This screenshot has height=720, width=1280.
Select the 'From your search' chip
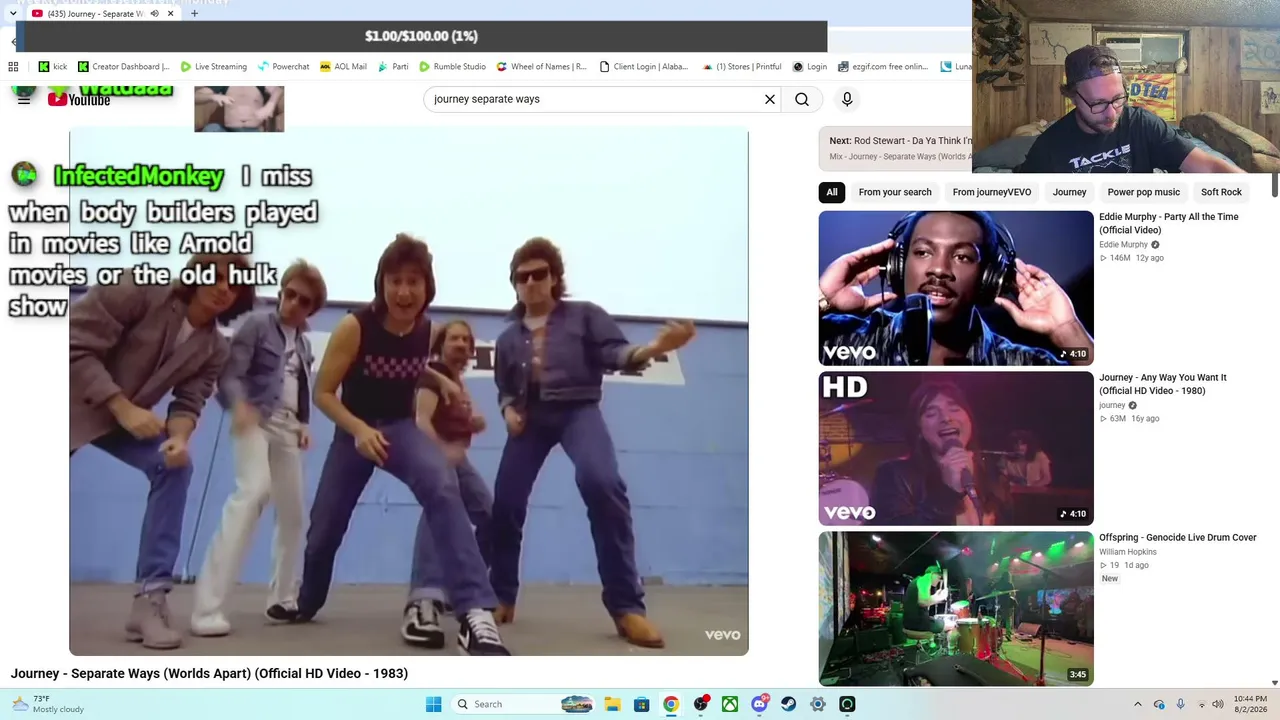coord(895,192)
